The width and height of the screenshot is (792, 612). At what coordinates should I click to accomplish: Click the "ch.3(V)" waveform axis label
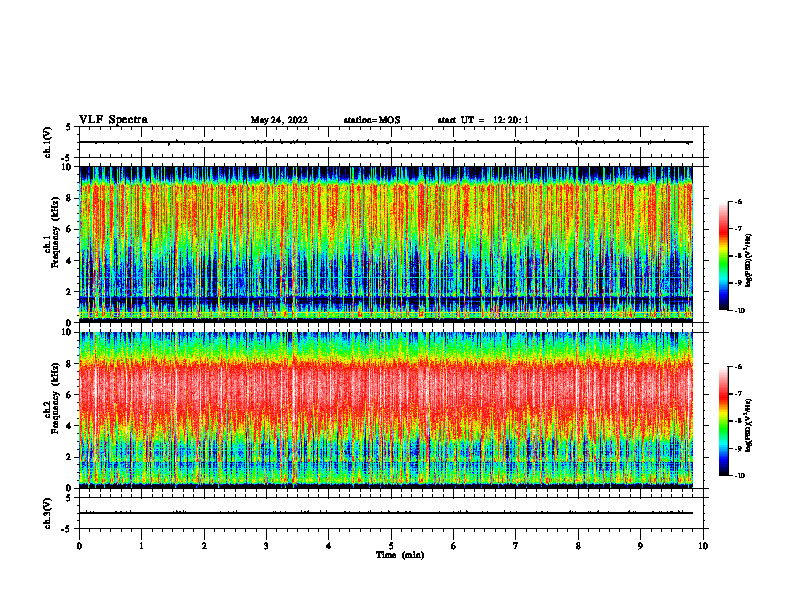(48, 513)
